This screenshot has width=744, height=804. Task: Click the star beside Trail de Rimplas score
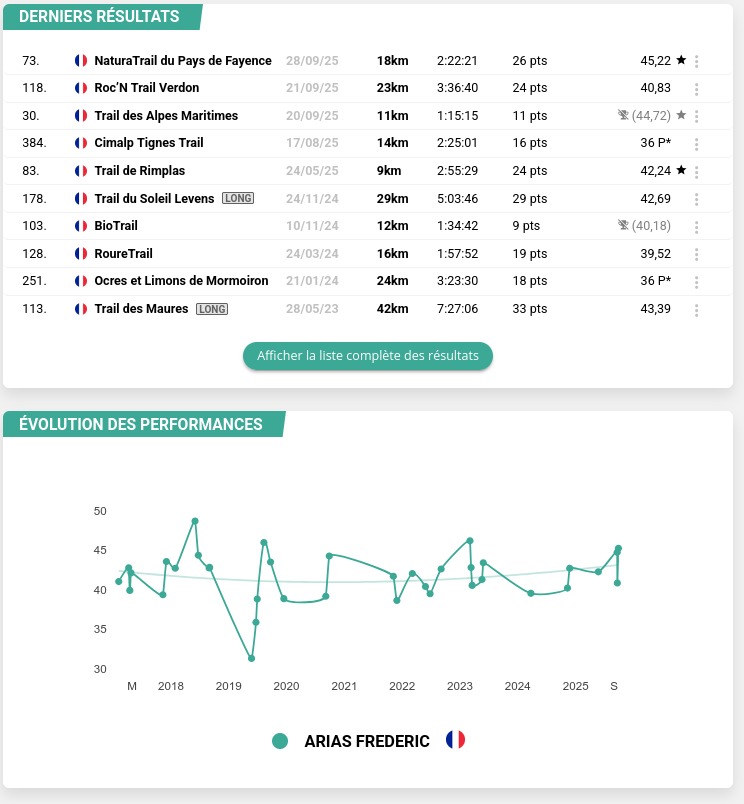[x=681, y=170]
